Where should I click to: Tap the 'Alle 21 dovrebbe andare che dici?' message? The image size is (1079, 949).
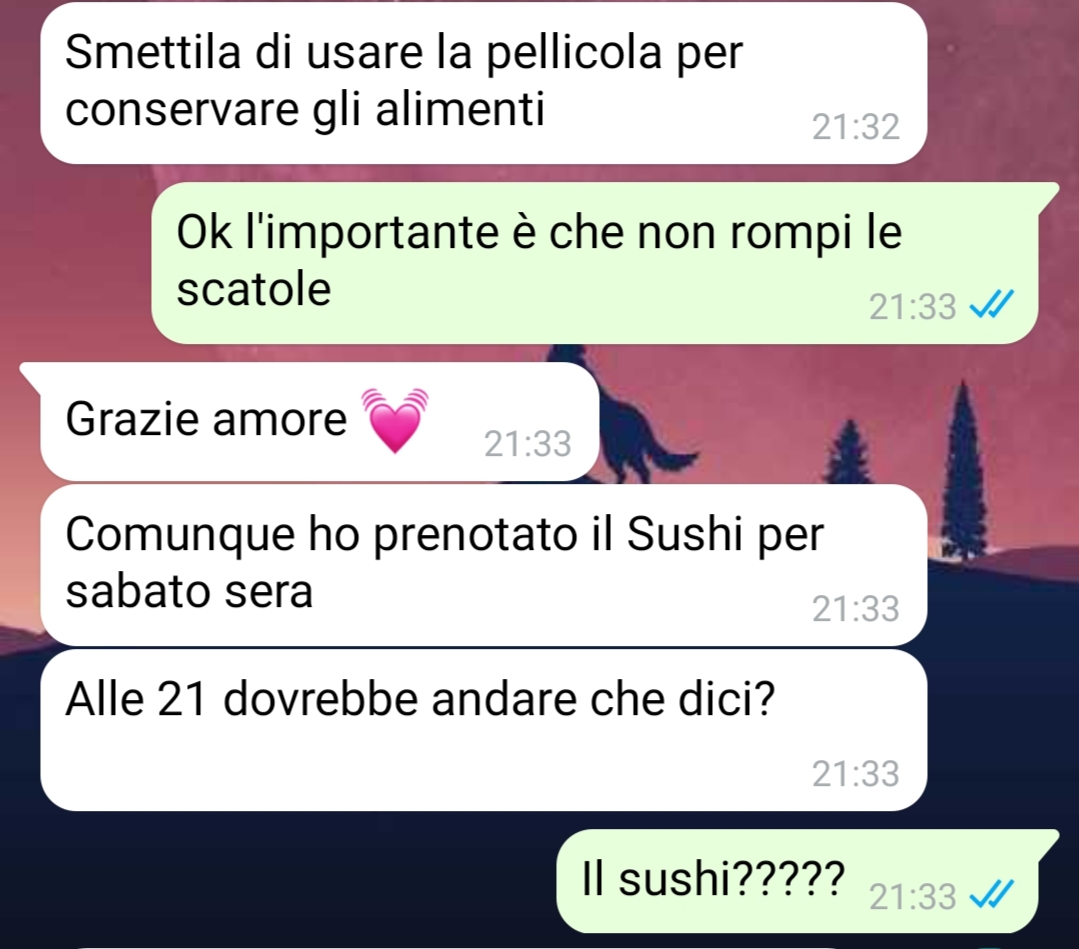[x=483, y=730]
